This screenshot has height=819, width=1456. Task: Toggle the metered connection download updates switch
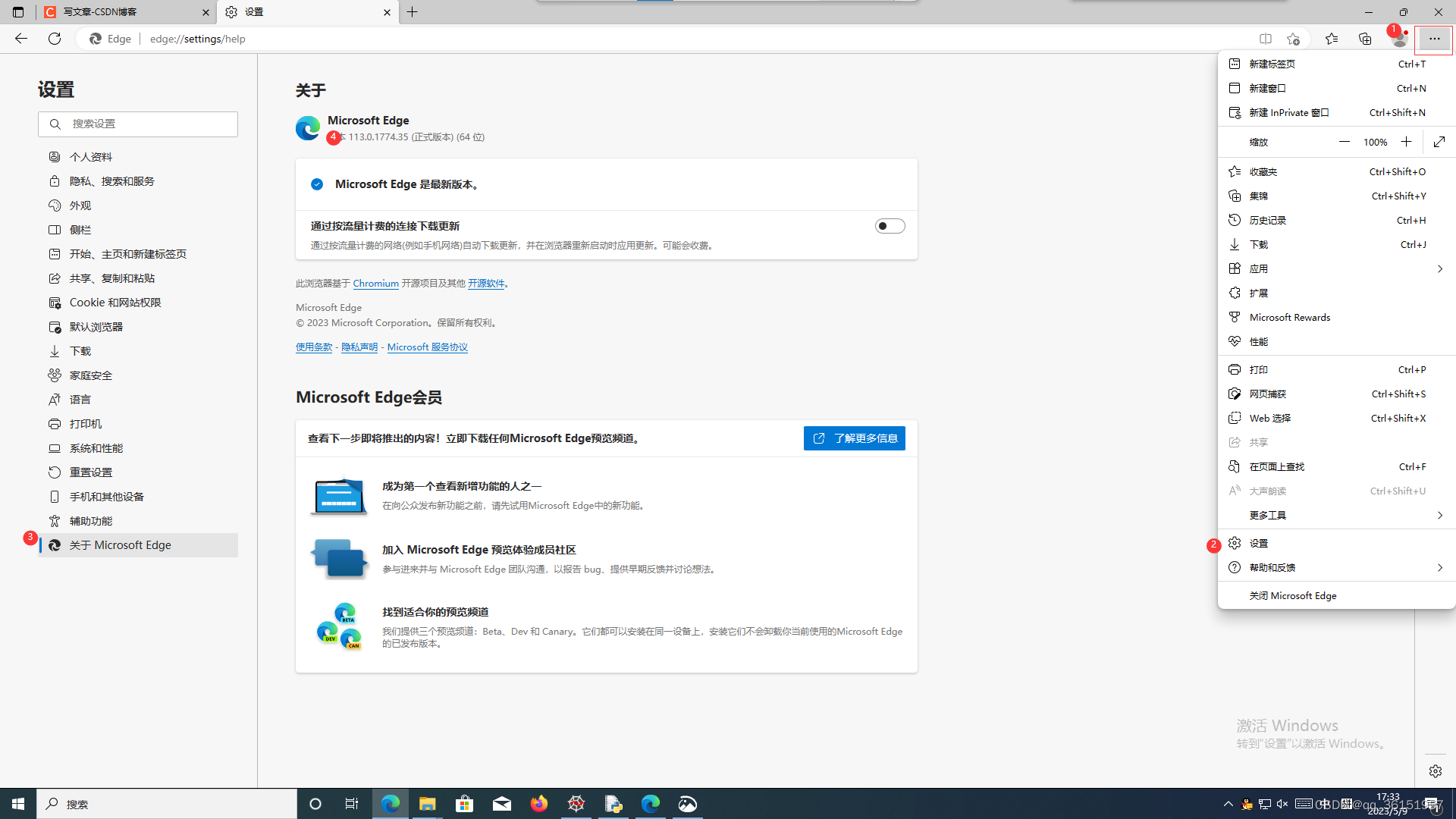tap(890, 226)
